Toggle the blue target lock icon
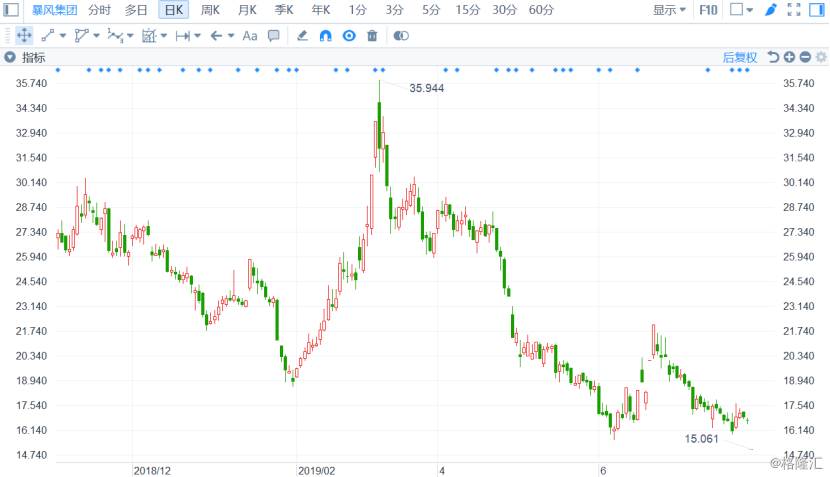Viewport: 830px width, 477px height. [x=349, y=36]
